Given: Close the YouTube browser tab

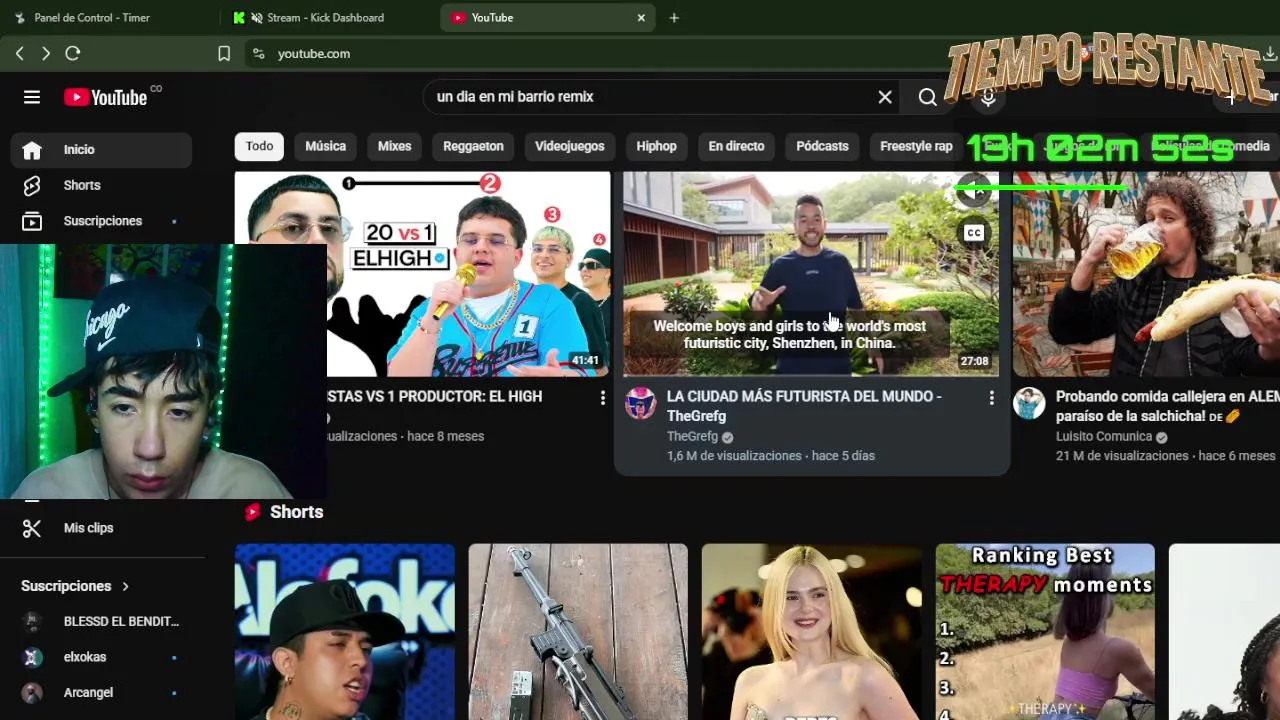Looking at the screenshot, I should point(641,18).
